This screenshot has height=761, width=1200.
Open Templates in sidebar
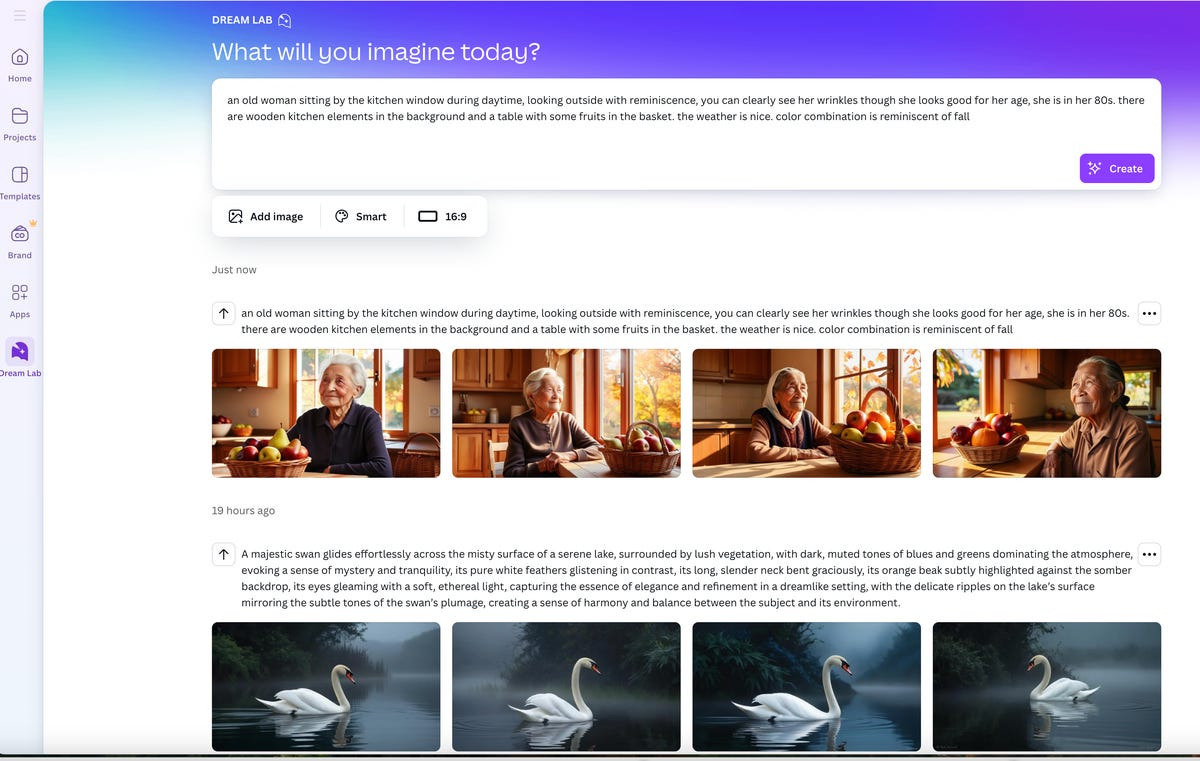(20, 176)
